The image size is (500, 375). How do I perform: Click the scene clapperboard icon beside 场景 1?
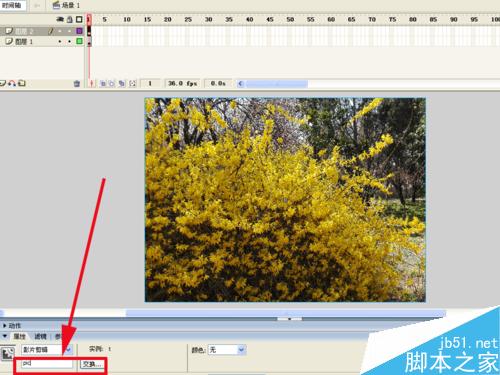point(56,5)
